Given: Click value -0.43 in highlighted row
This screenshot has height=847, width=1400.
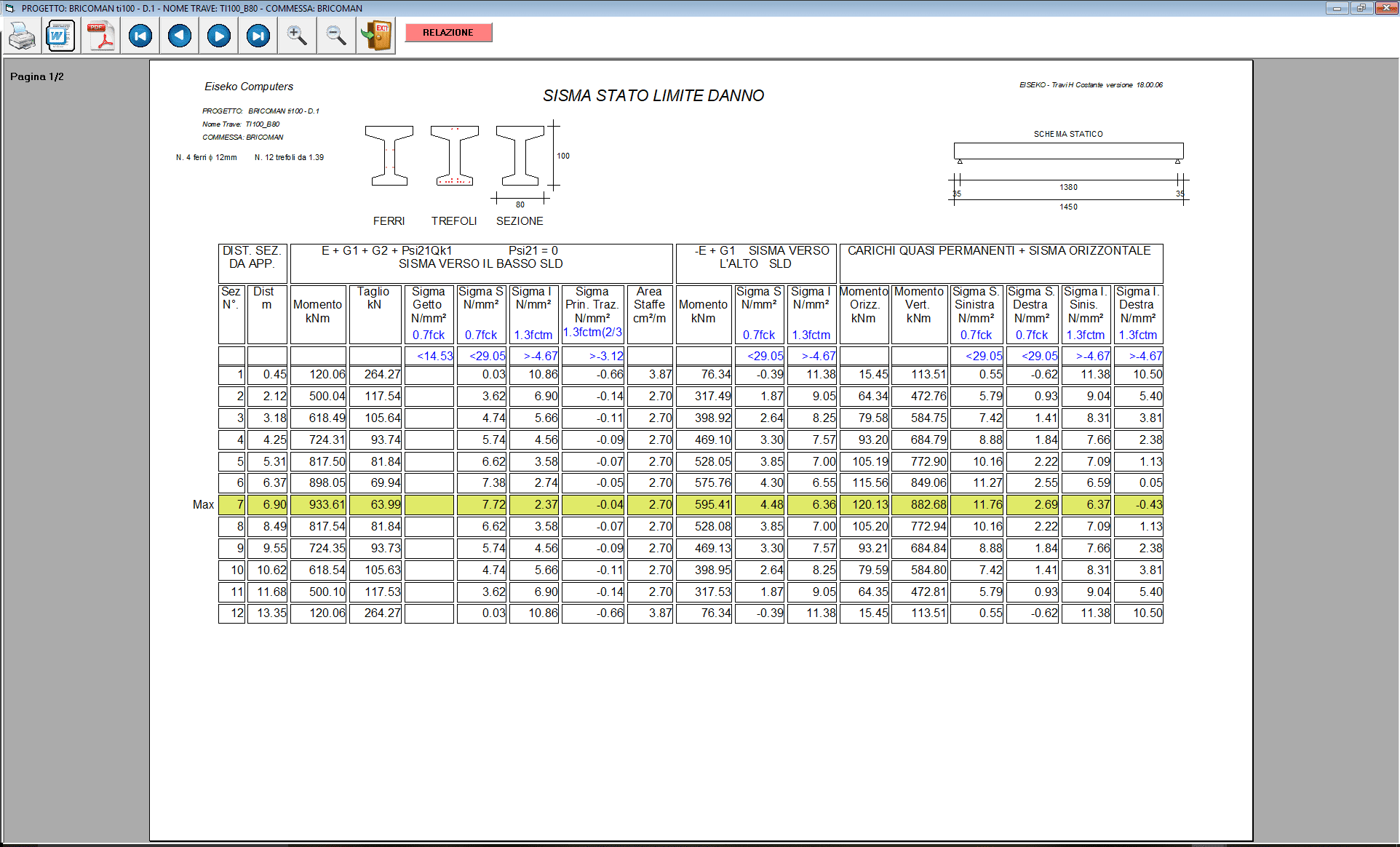Looking at the screenshot, I should [1139, 504].
